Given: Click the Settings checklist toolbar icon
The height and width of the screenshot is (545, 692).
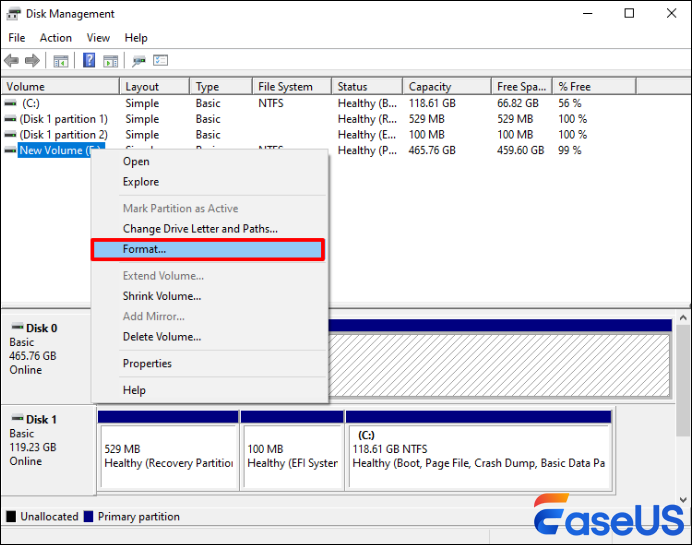Looking at the screenshot, I should click(160, 61).
